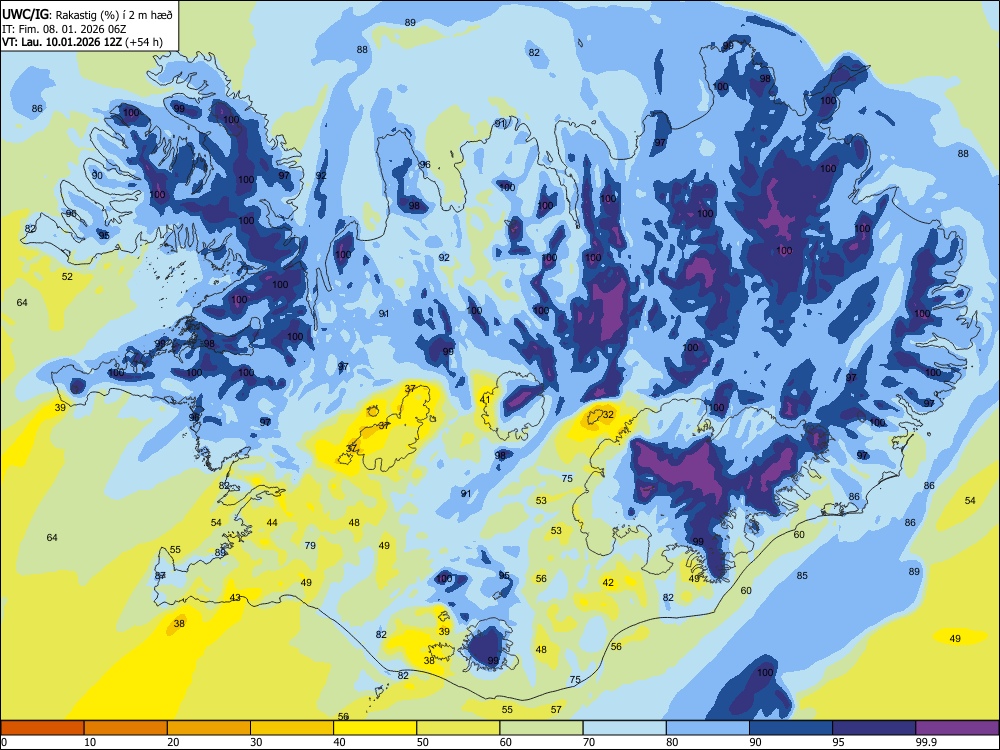Click the '52' humidity value on map
The width and height of the screenshot is (1000, 750).
(67, 276)
